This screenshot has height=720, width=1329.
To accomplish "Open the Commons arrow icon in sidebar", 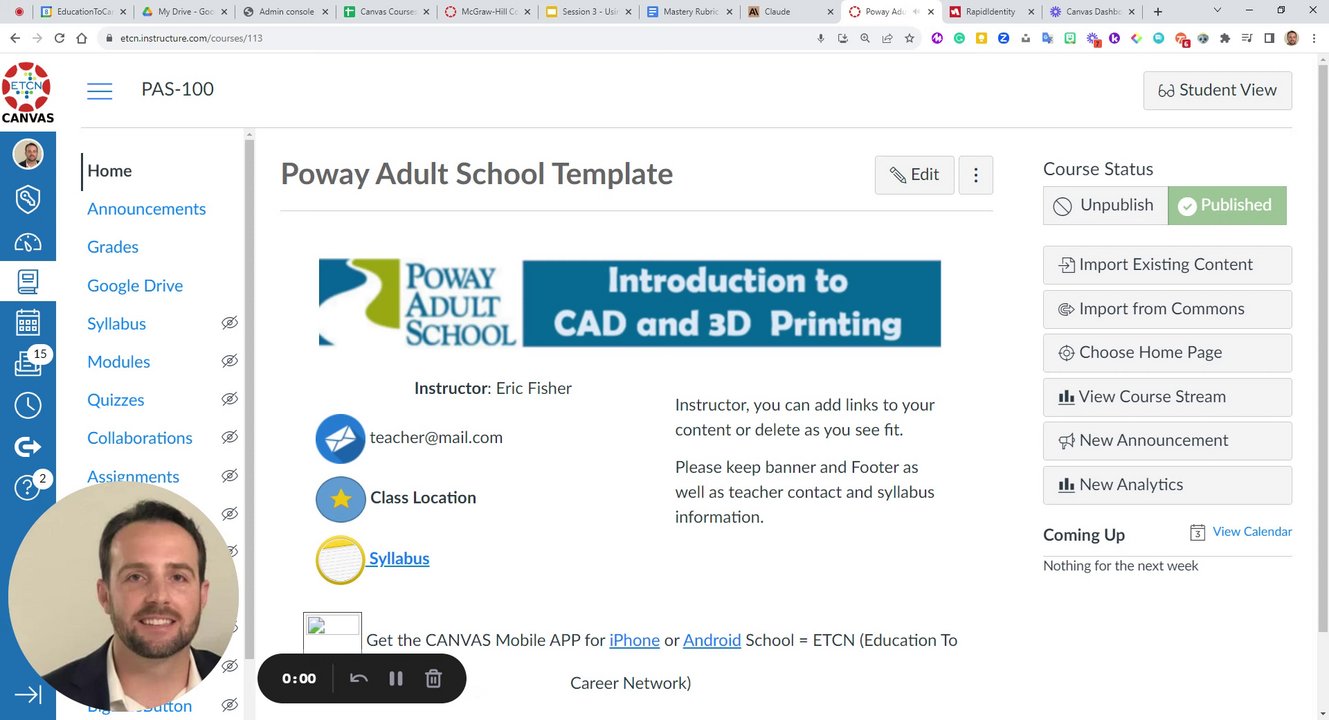I will [x=27, y=447].
